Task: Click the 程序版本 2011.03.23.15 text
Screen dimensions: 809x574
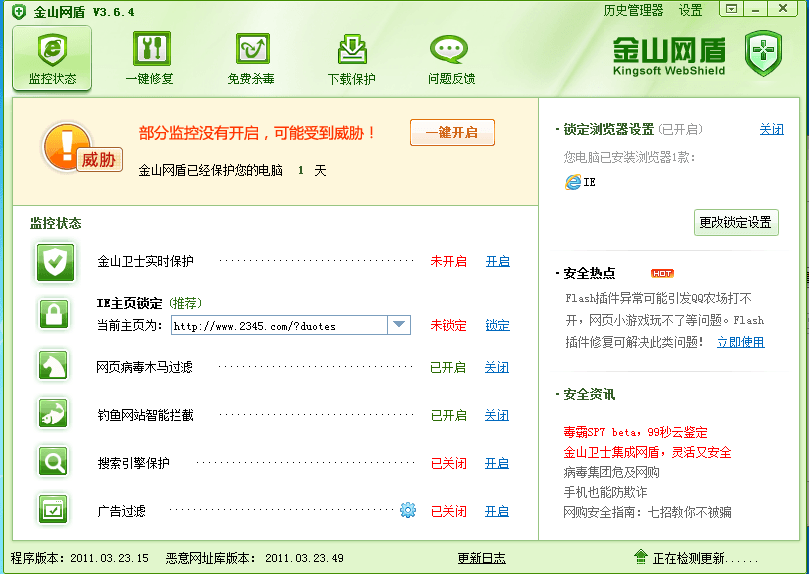Action: 80,558
